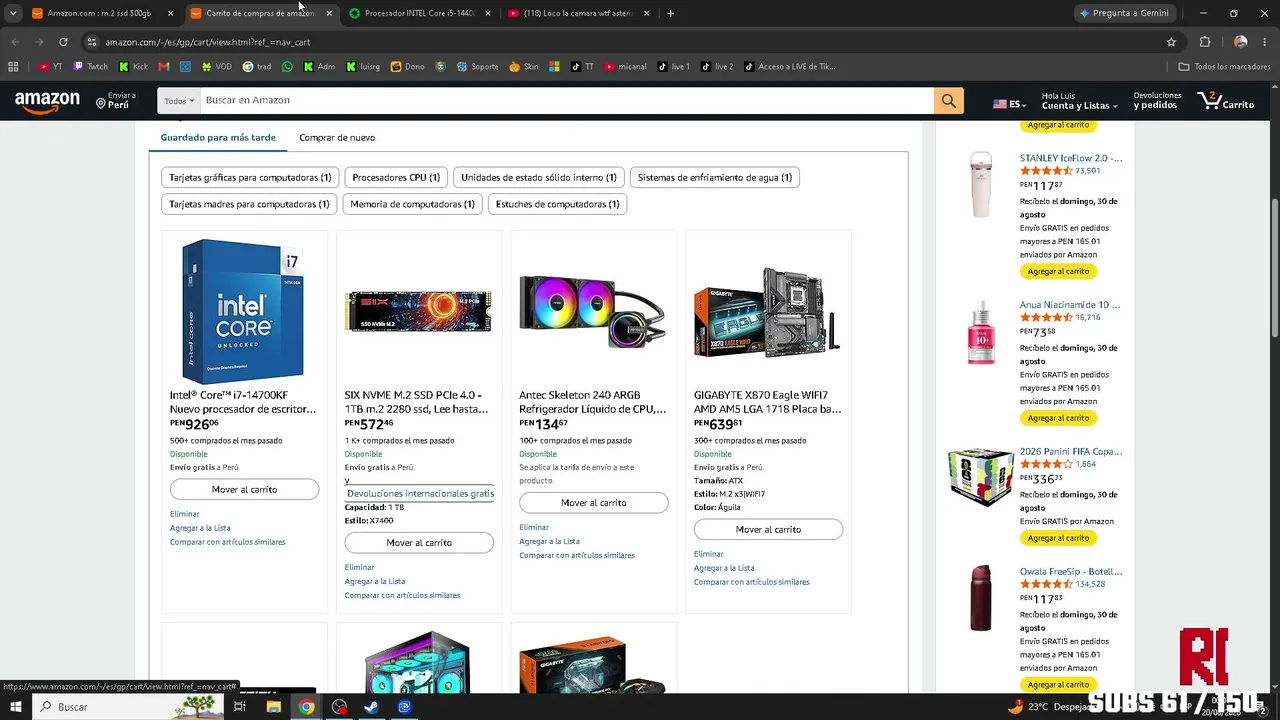Open the micanal YouTube bookmark
The image size is (1280, 720).
click(x=626, y=67)
